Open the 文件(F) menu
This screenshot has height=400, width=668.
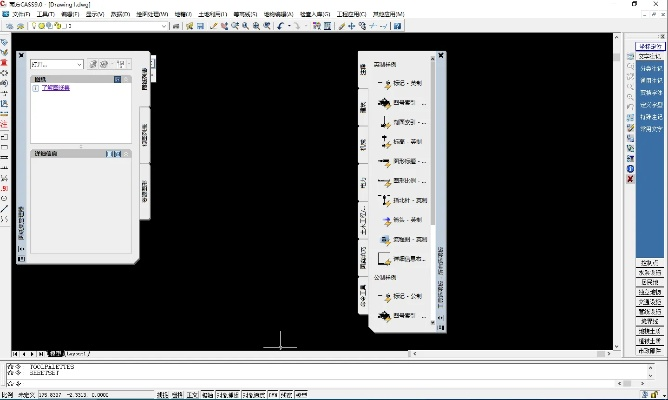[x=21, y=14]
